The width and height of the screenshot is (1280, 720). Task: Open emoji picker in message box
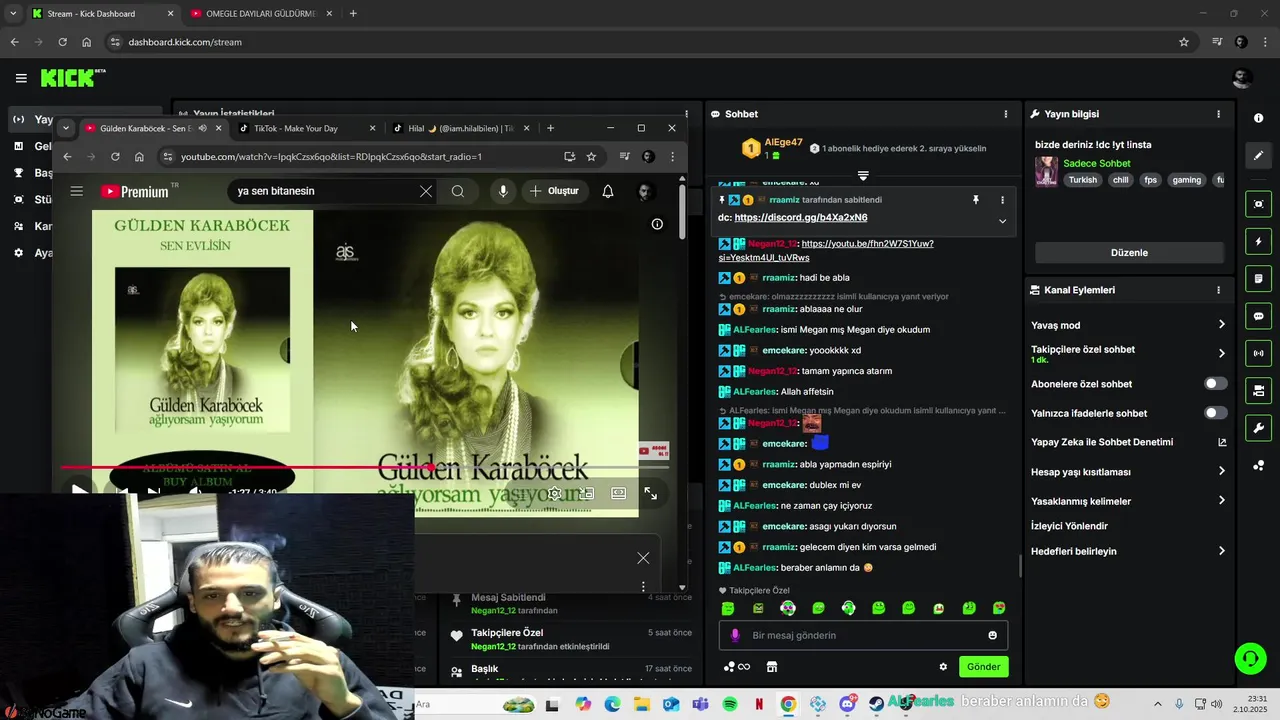point(992,635)
